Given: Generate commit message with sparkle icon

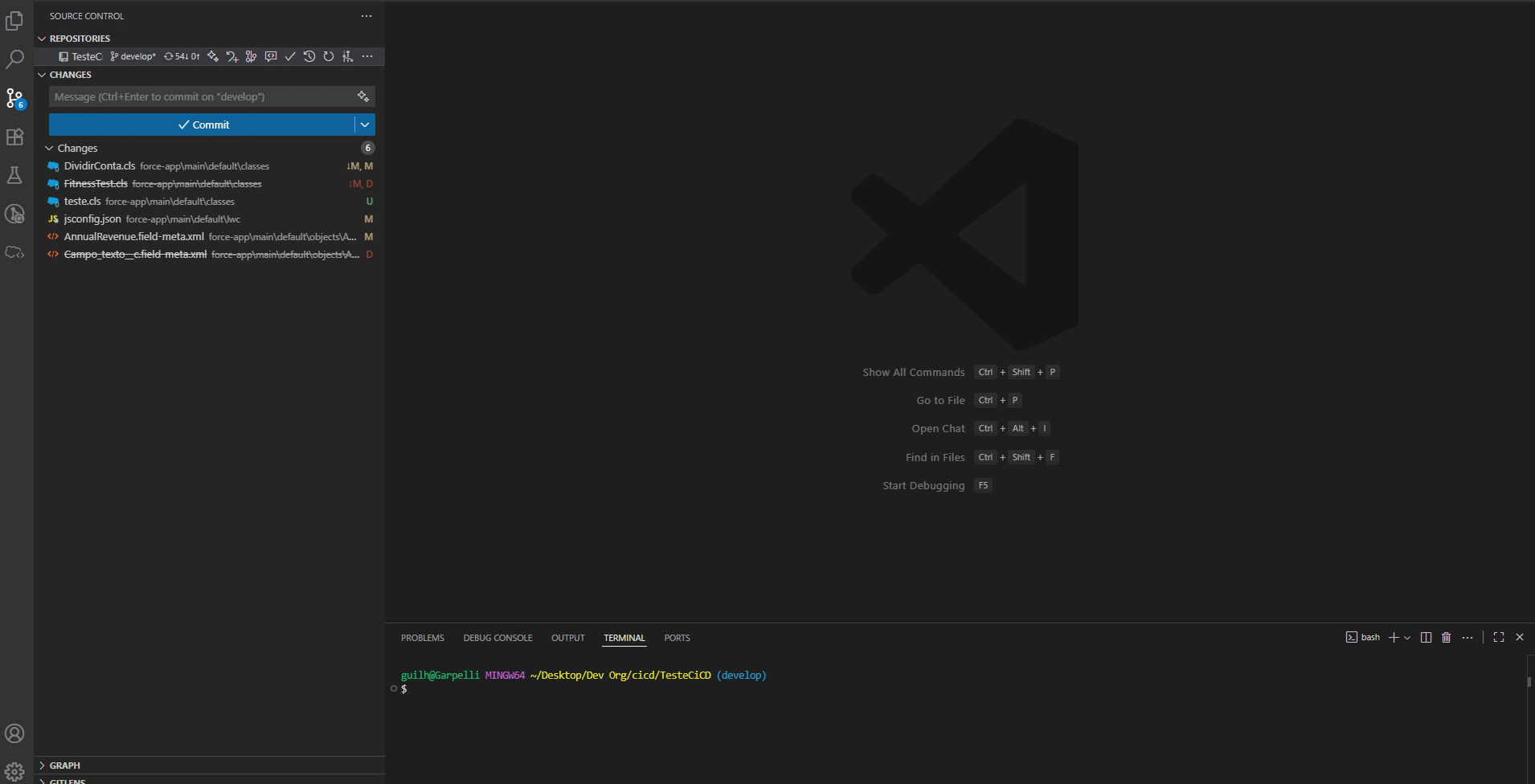Looking at the screenshot, I should (363, 96).
